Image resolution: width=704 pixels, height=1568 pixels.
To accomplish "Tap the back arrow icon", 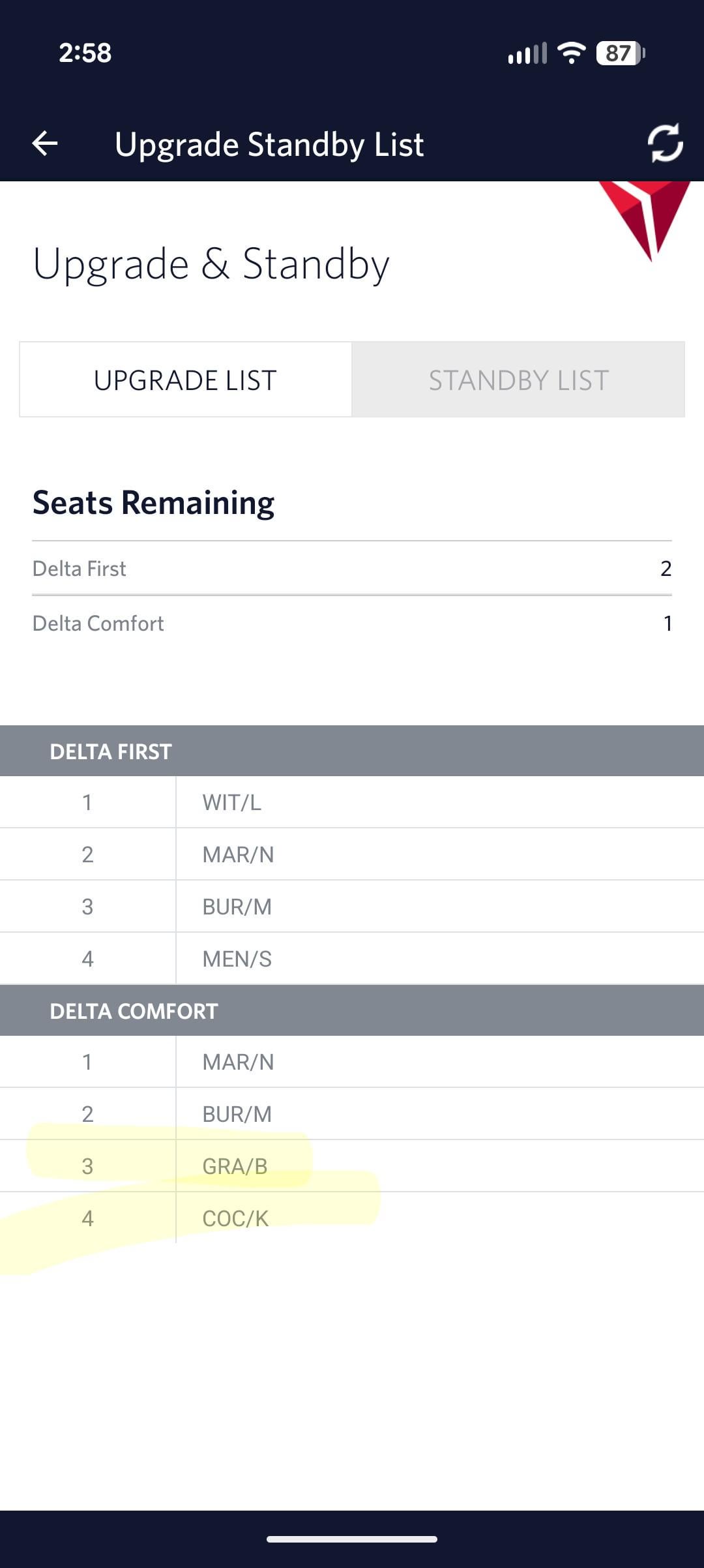I will pos(45,143).
